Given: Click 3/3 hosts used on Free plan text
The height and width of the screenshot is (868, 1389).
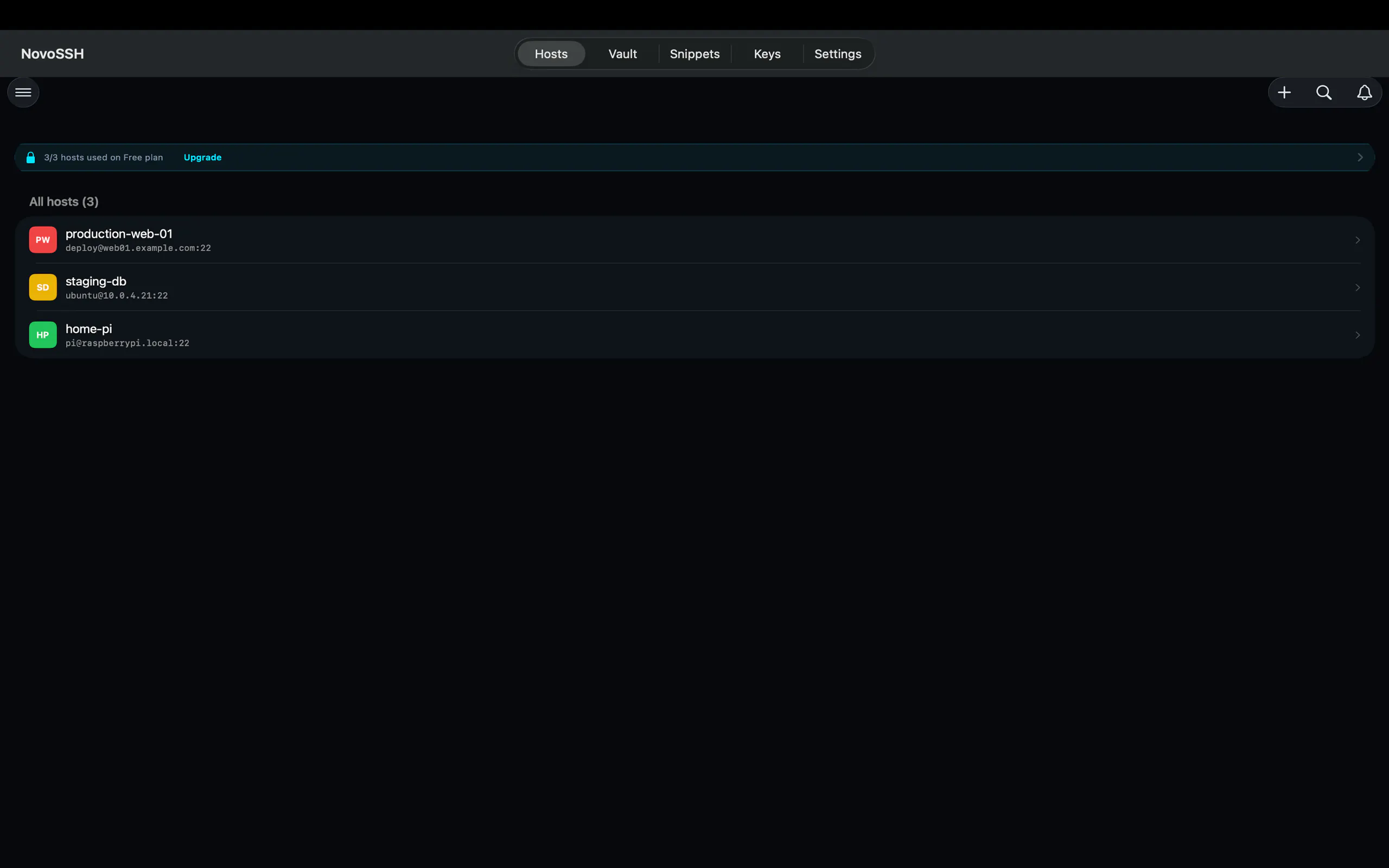Looking at the screenshot, I should coord(103,157).
